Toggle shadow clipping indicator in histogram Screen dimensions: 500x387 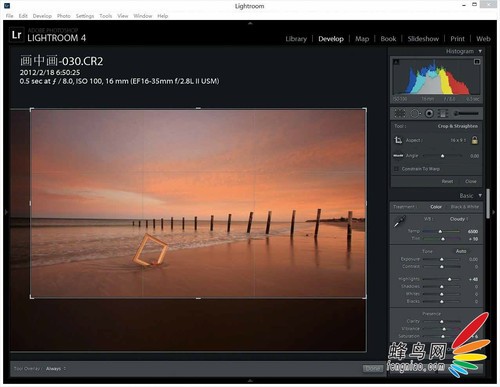coord(396,62)
